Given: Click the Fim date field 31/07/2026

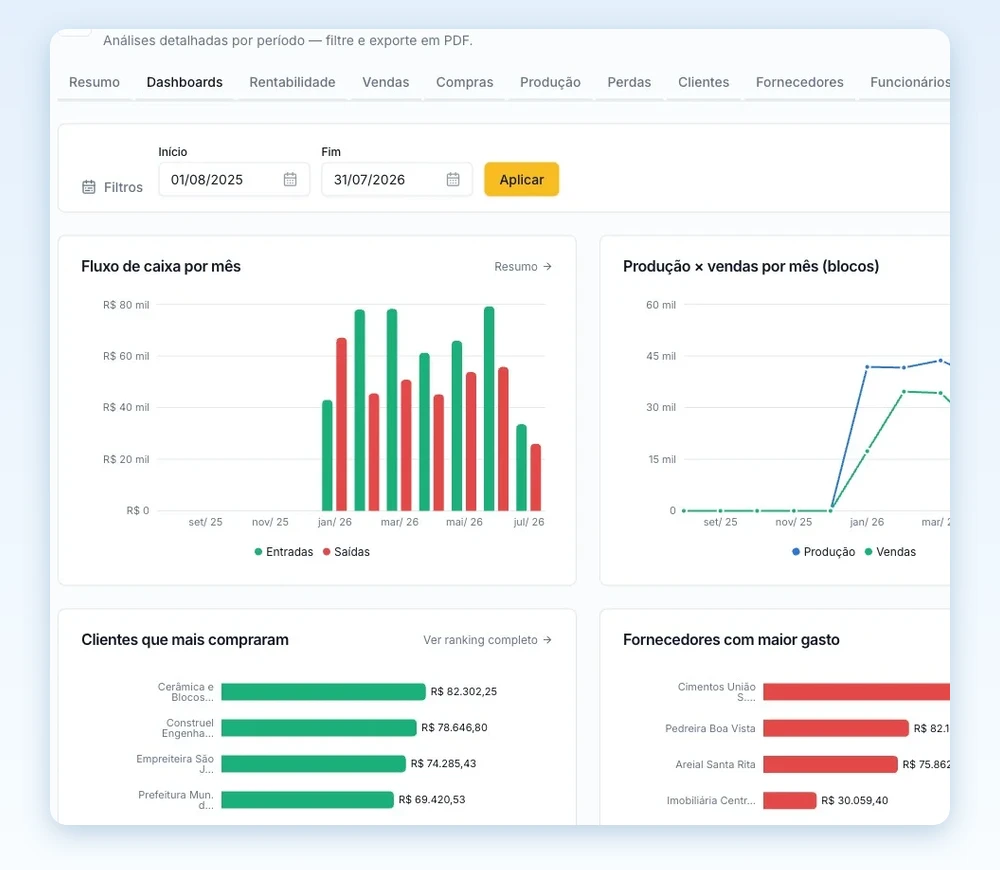Looking at the screenshot, I should click(x=397, y=179).
